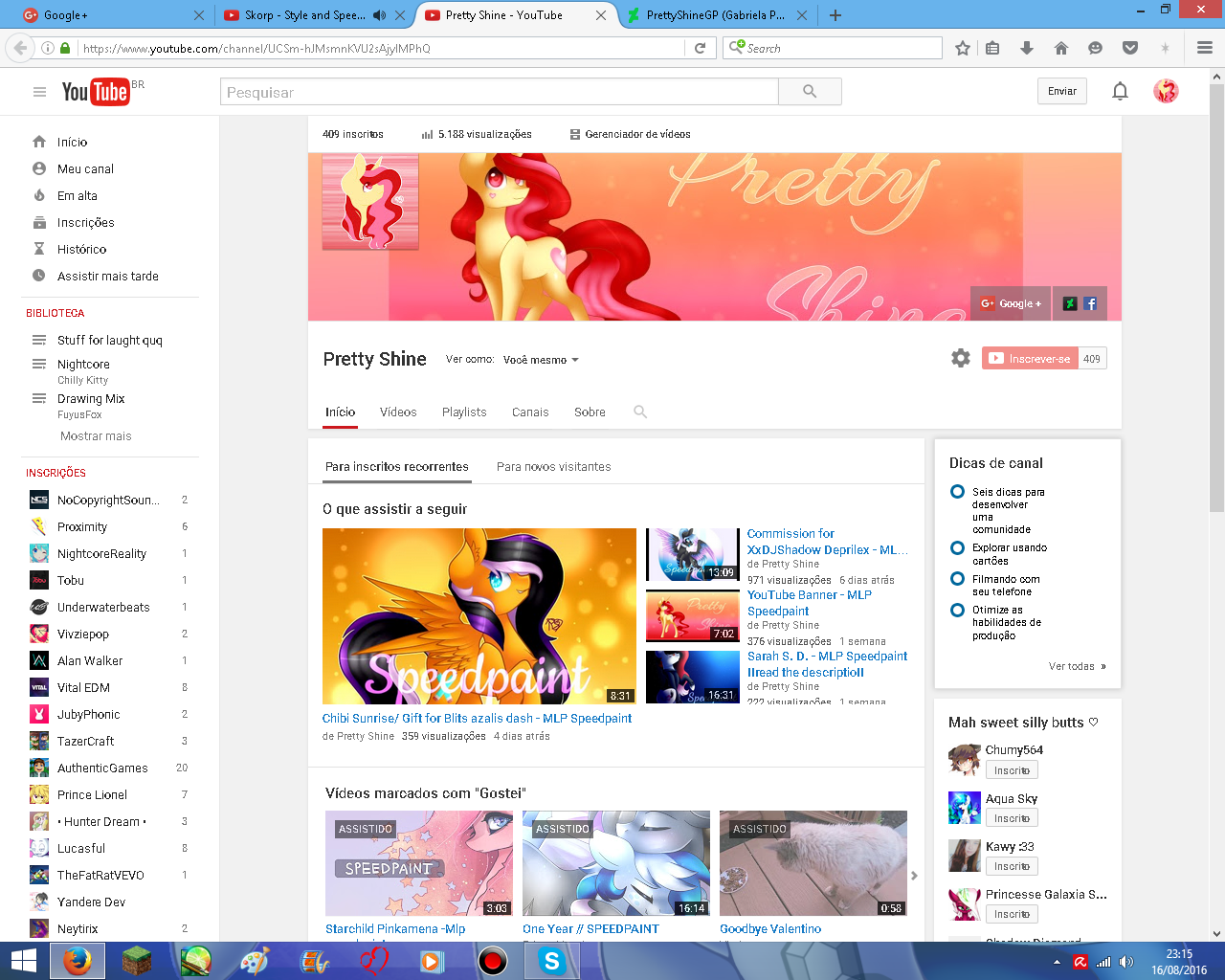Open the Facebook link on banner

click(1090, 303)
